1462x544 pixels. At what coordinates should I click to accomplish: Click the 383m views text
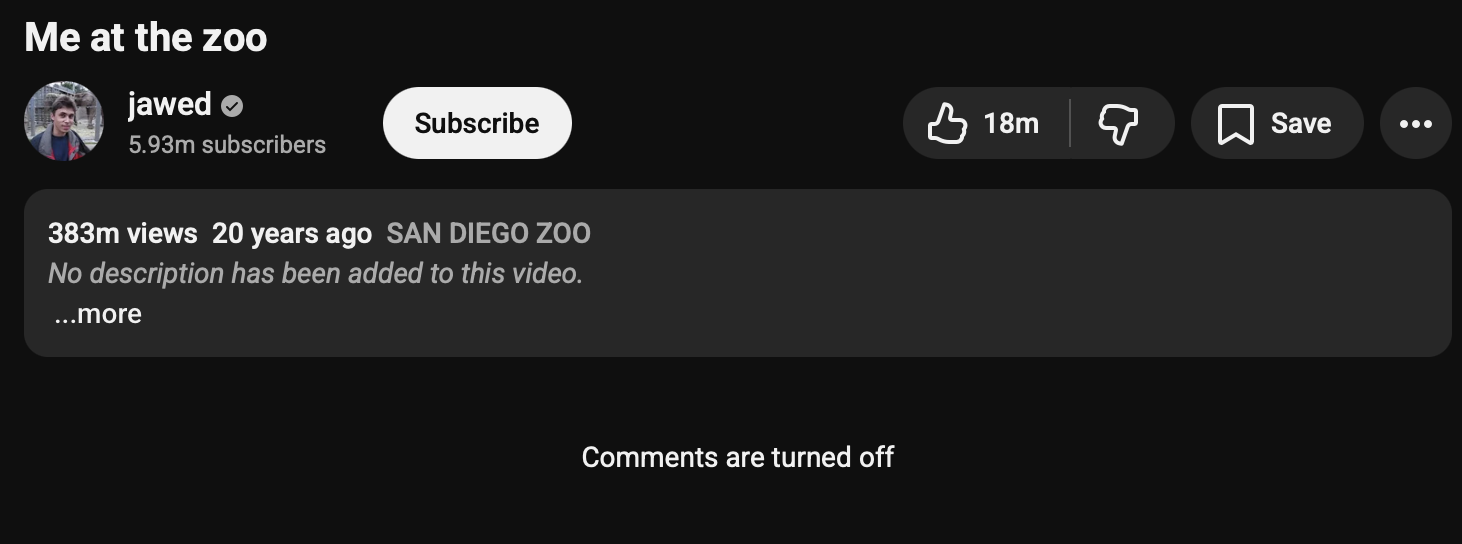[123, 234]
